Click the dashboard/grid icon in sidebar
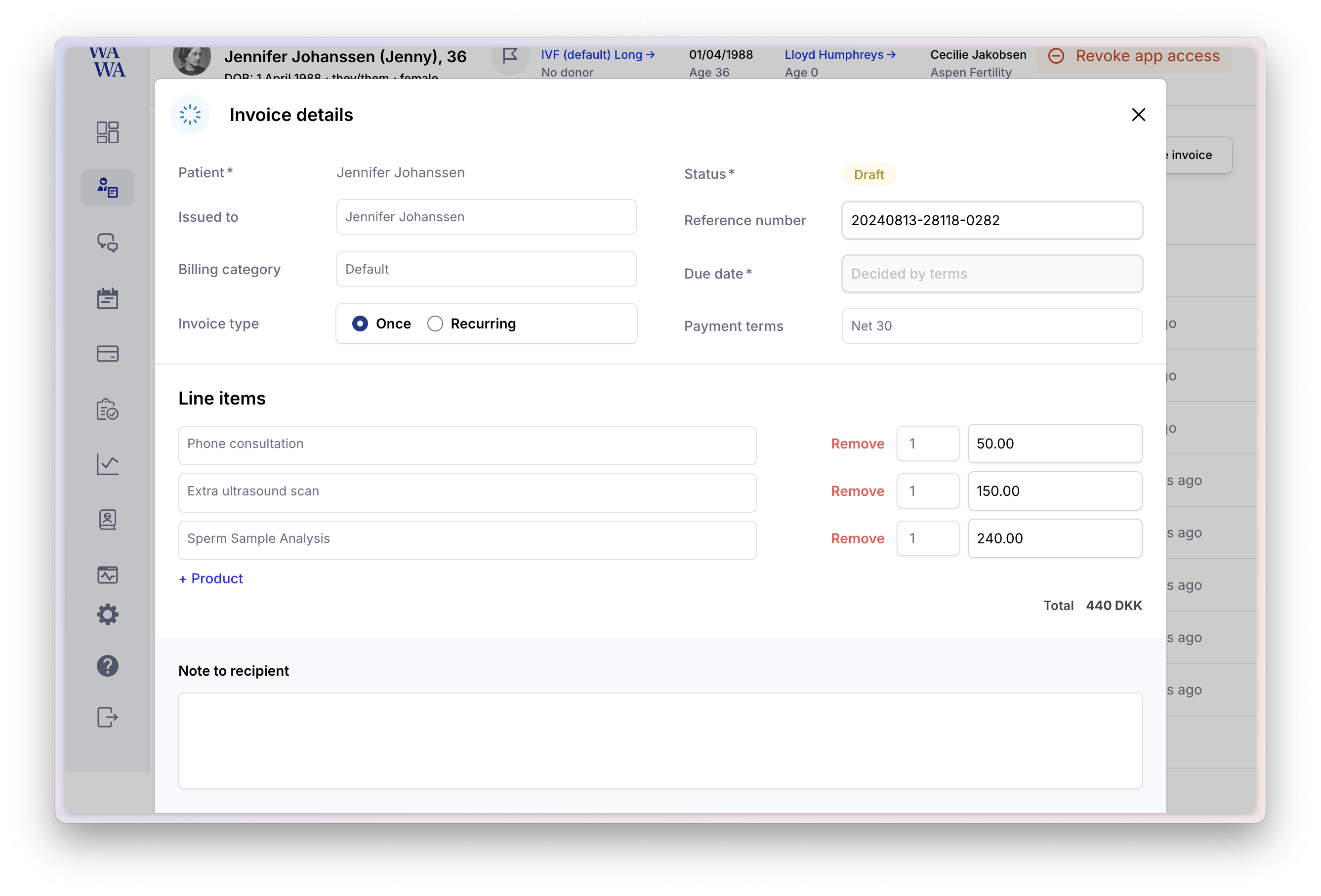 point(108,131)
